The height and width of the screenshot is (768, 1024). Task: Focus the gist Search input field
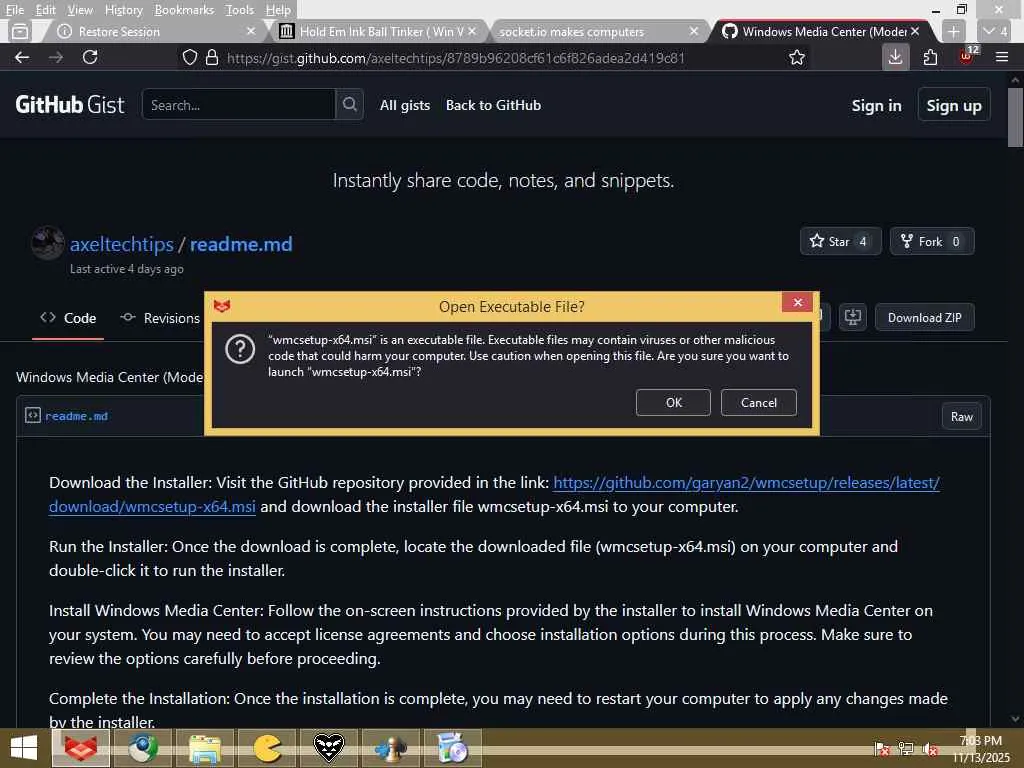coord(239,104)
